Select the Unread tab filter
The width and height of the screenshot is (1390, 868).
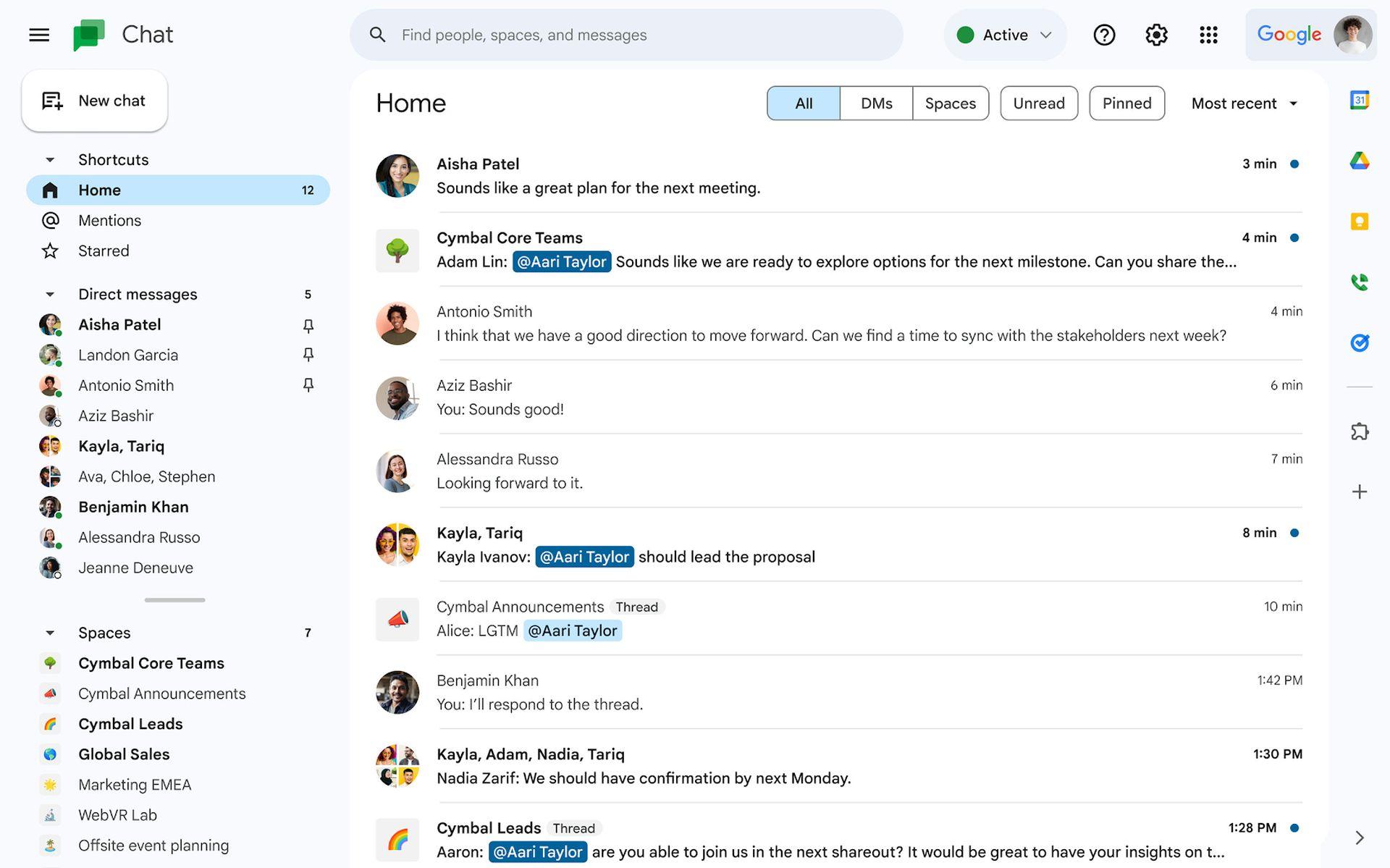pyautogui.click(x=1039, y=102)
